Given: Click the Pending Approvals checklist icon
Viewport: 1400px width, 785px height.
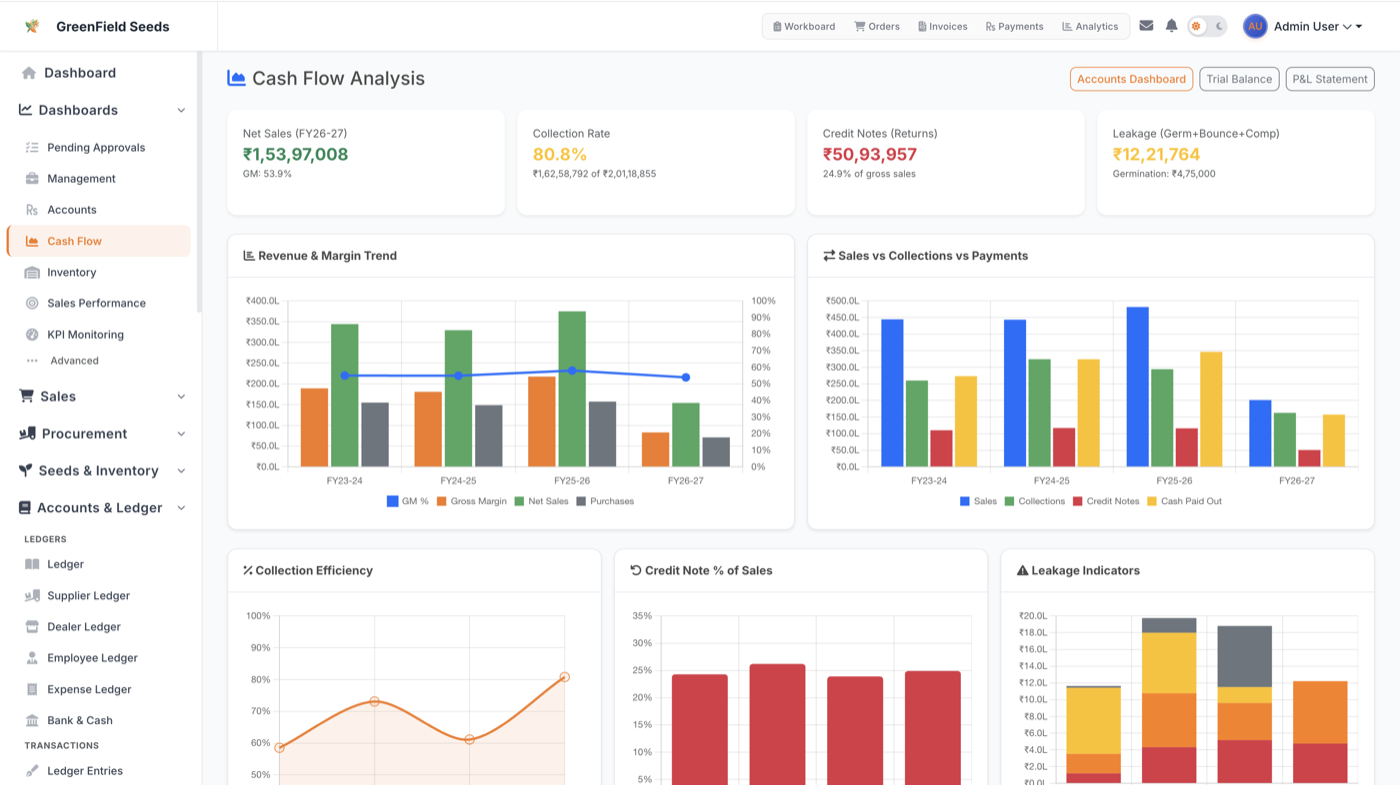Looking at the screenshot, I should 32,147.
